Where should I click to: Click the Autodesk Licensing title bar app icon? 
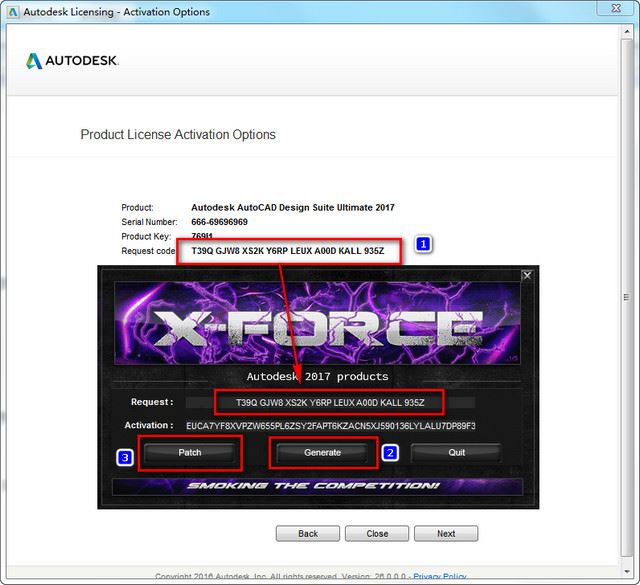[x=13, y=12]
